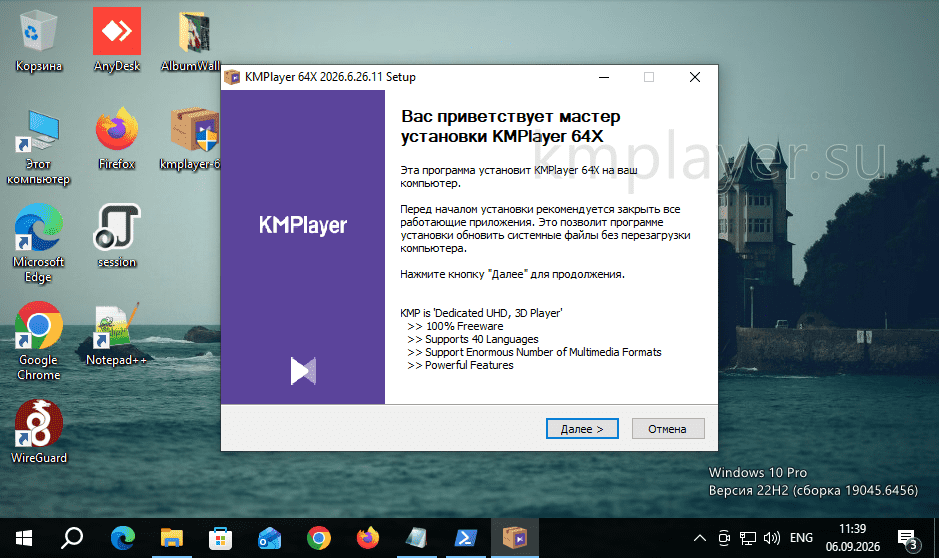The image size is (939, 558).
Task: Click the "Supports 40 Languages" line
Action: click(472, 339)
